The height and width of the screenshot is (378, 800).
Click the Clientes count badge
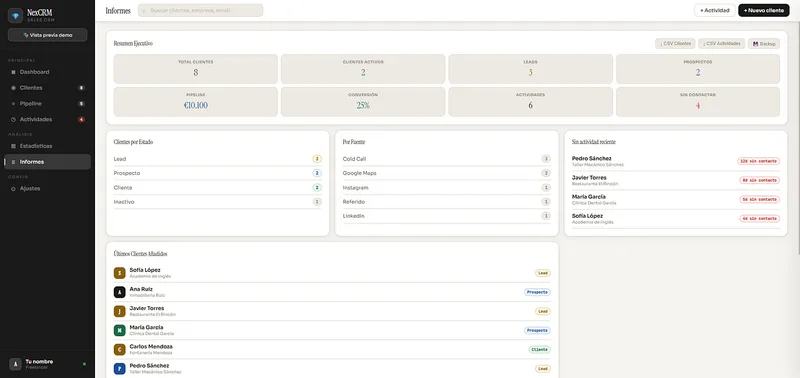tap(81, 88)
